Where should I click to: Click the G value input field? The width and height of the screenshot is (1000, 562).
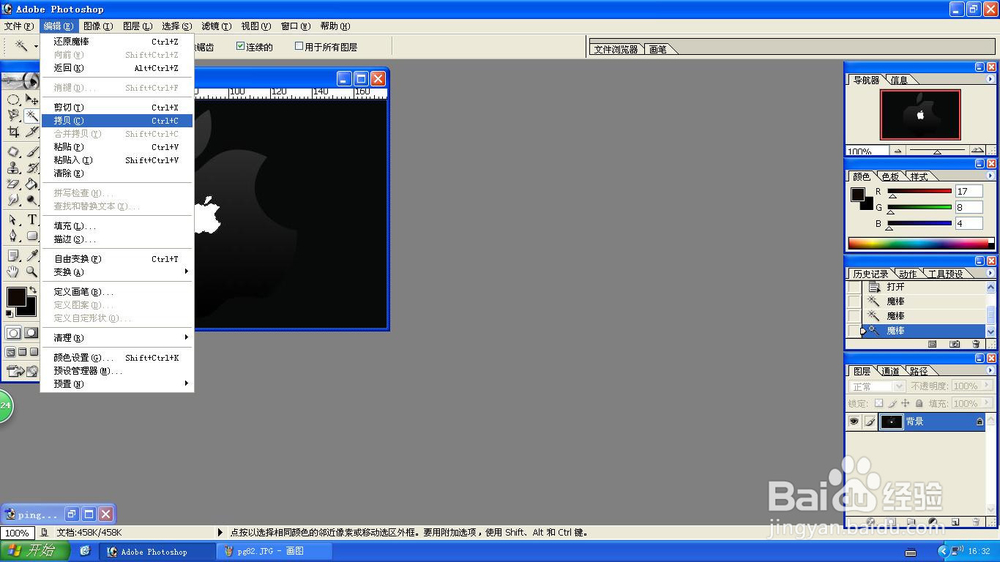[968, 207]
